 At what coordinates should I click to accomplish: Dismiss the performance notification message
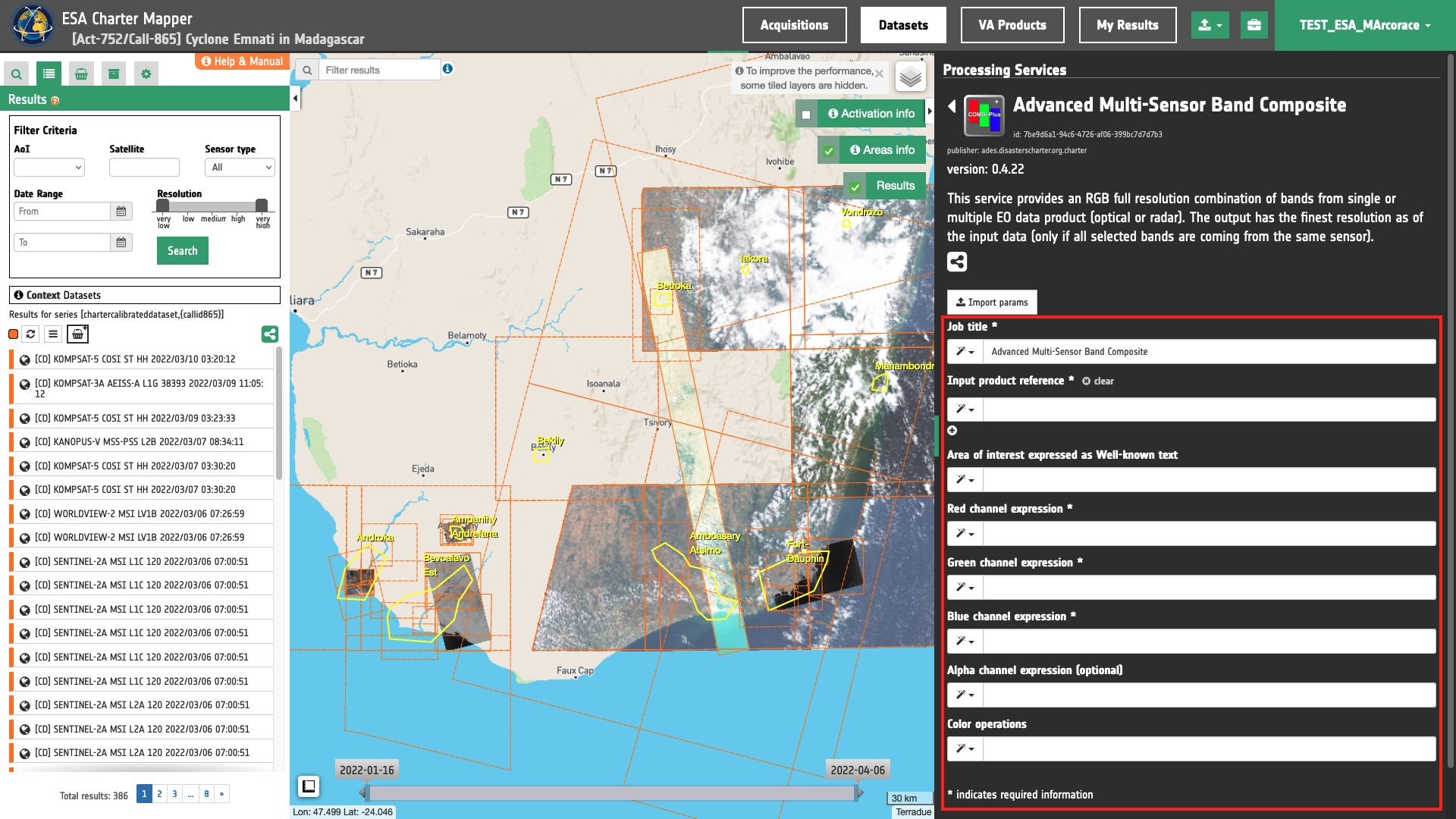click(879, 74)
